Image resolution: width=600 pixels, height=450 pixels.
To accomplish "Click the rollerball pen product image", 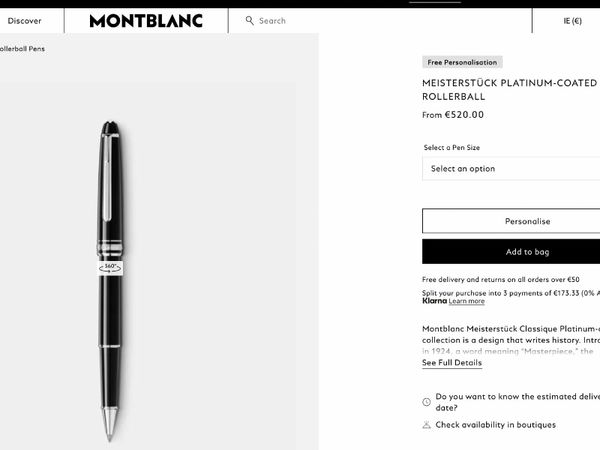I will [x=110, y=281].
